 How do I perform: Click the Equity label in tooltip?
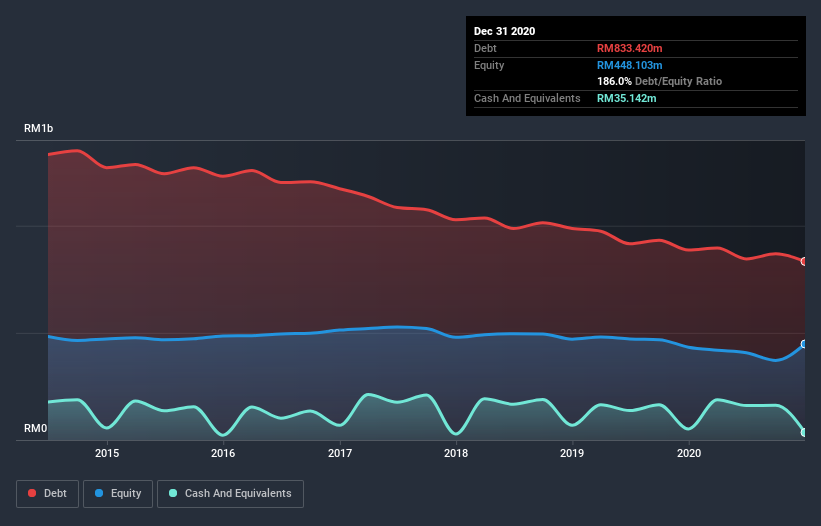coord(489,65)
